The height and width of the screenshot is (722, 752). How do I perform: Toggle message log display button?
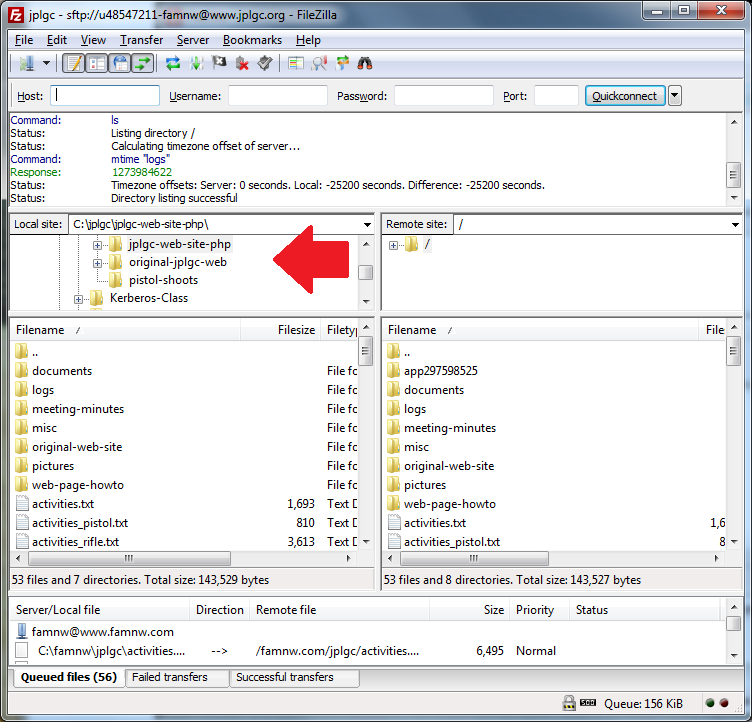[73, 64]
